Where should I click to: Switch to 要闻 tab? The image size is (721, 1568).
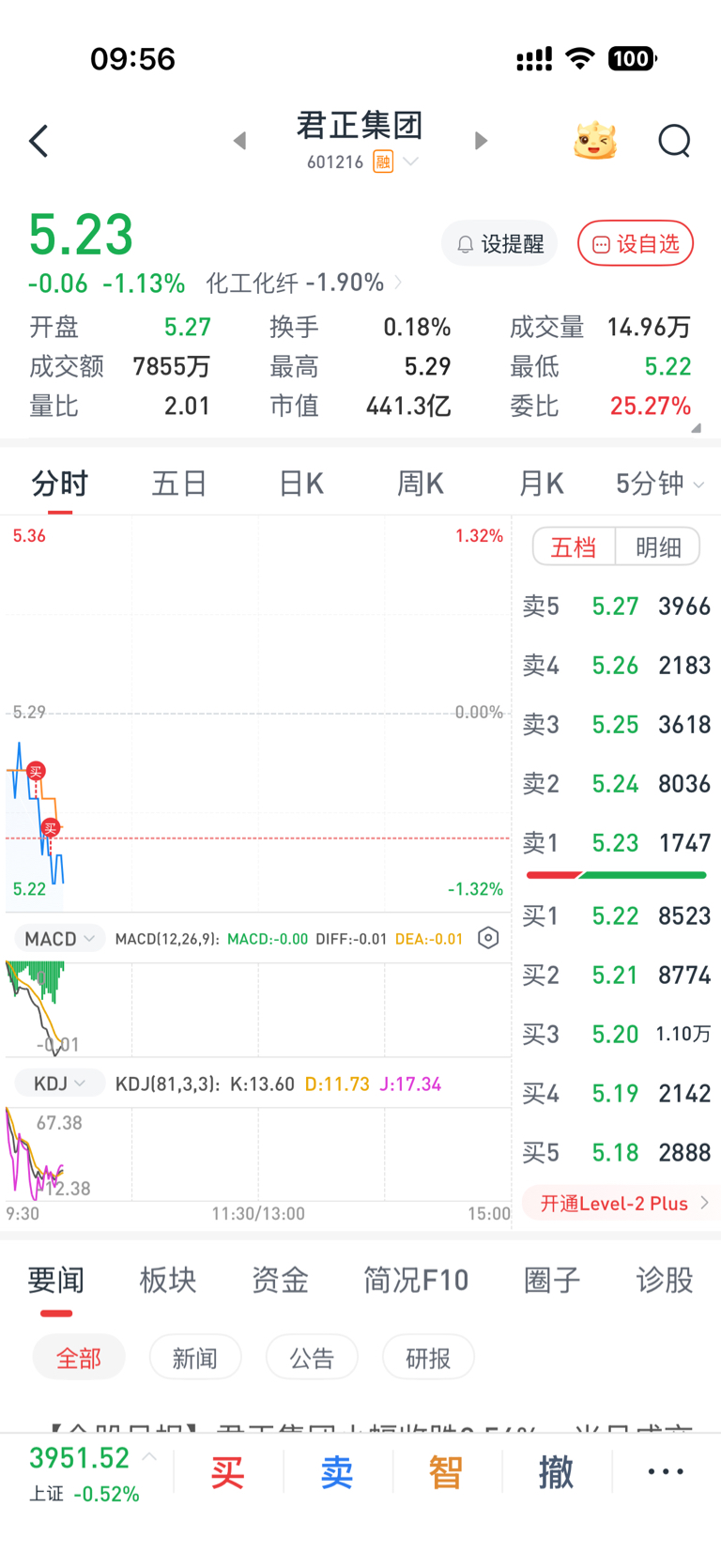56,1280
